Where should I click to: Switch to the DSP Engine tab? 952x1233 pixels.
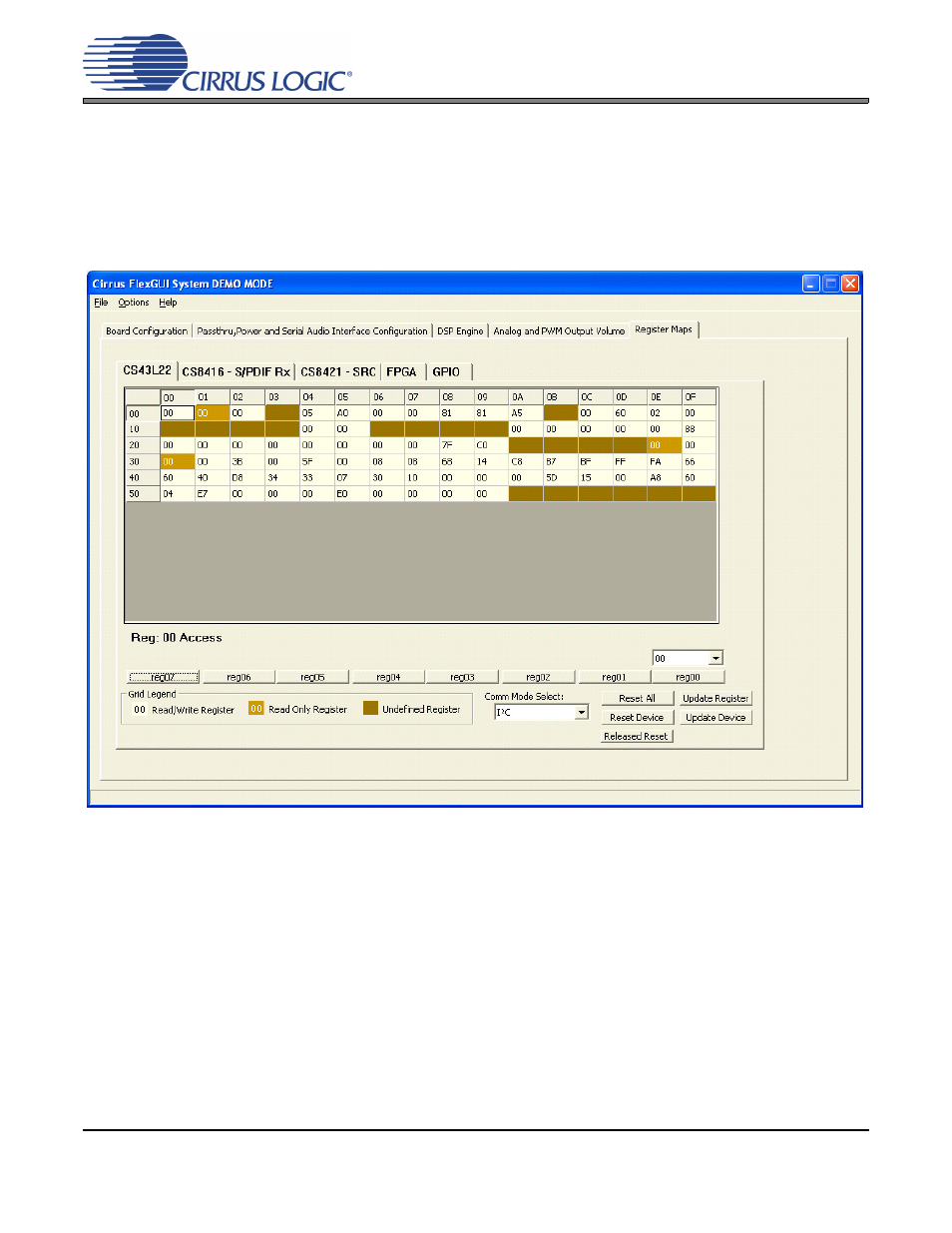460,330
